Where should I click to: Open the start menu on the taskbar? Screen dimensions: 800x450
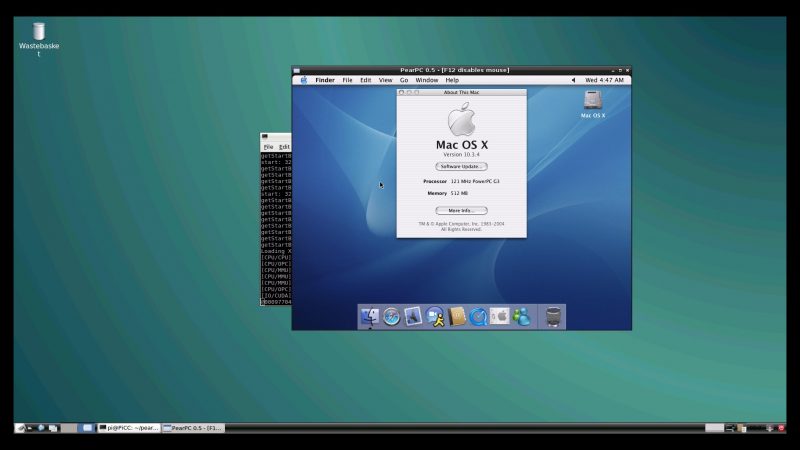[x=21, y=428]
